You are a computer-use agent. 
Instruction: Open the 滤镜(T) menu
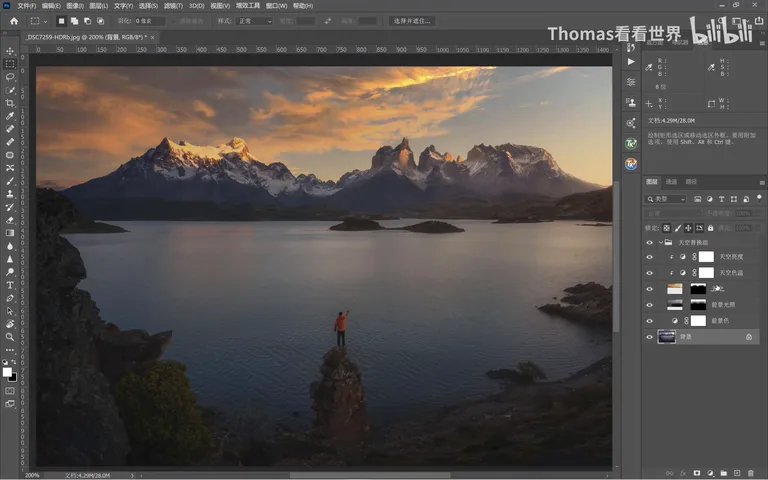(x=173, y=6)
